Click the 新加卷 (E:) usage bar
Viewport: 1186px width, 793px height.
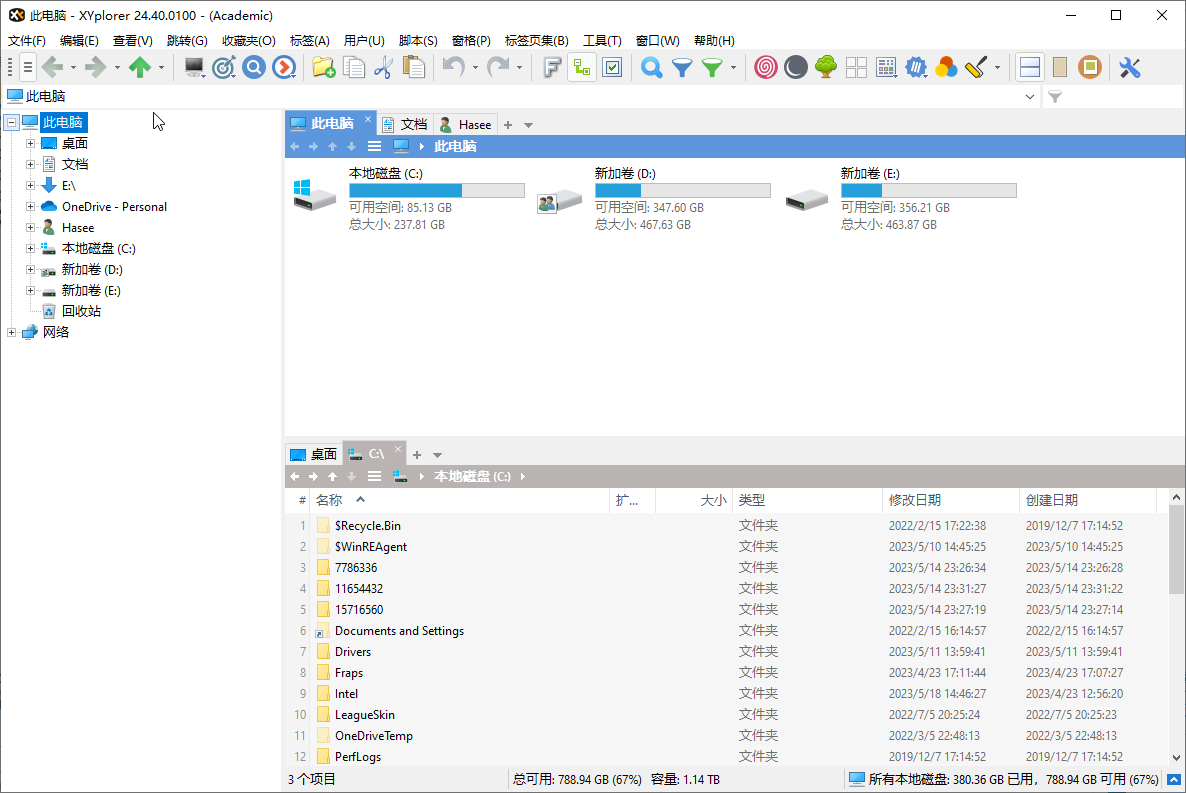928,190
